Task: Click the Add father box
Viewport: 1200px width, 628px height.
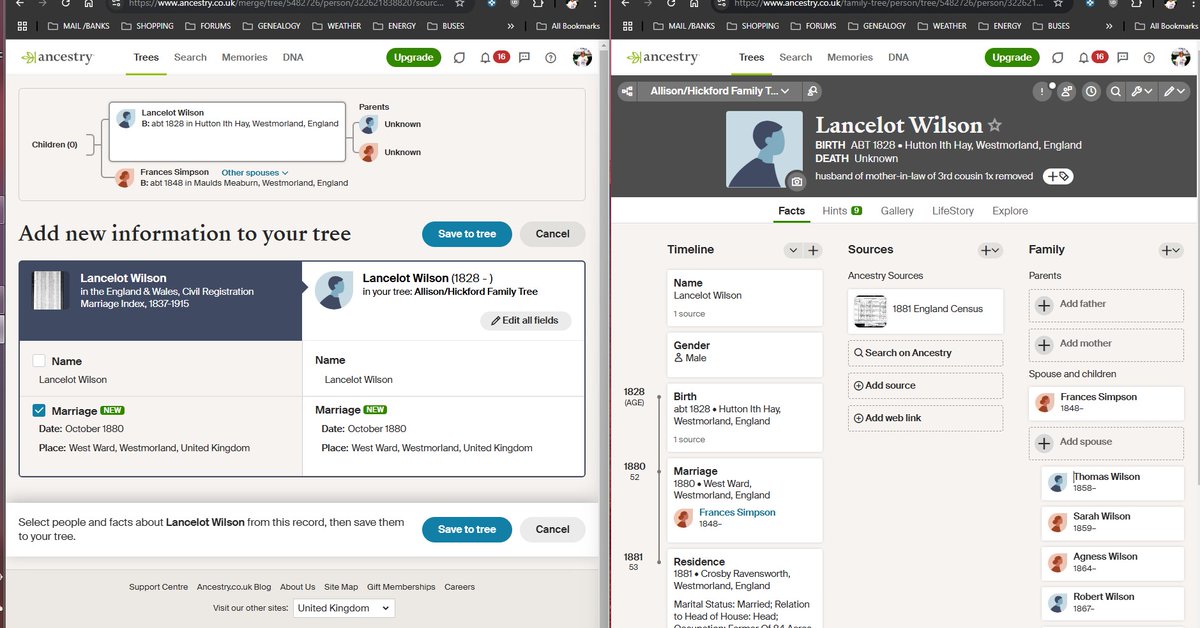Action: (1106, 305)
